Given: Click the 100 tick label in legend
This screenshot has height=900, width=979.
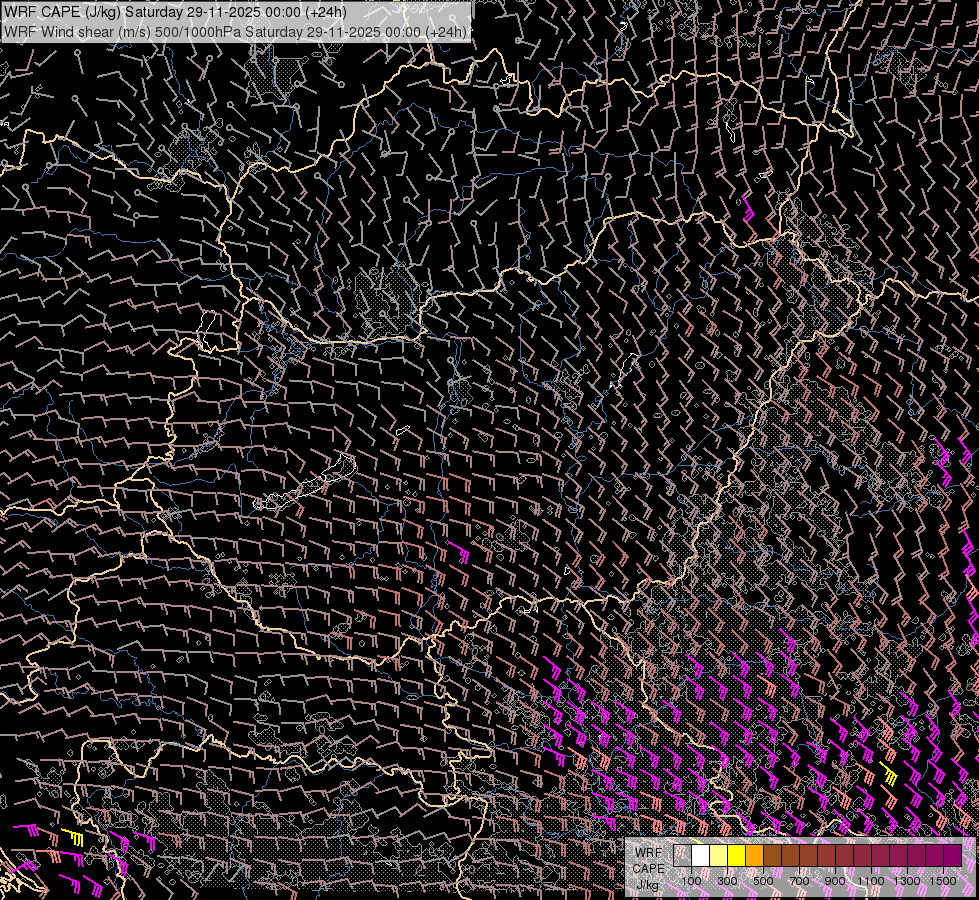Looking at the screenshot, I should click(x=691, y=881).
